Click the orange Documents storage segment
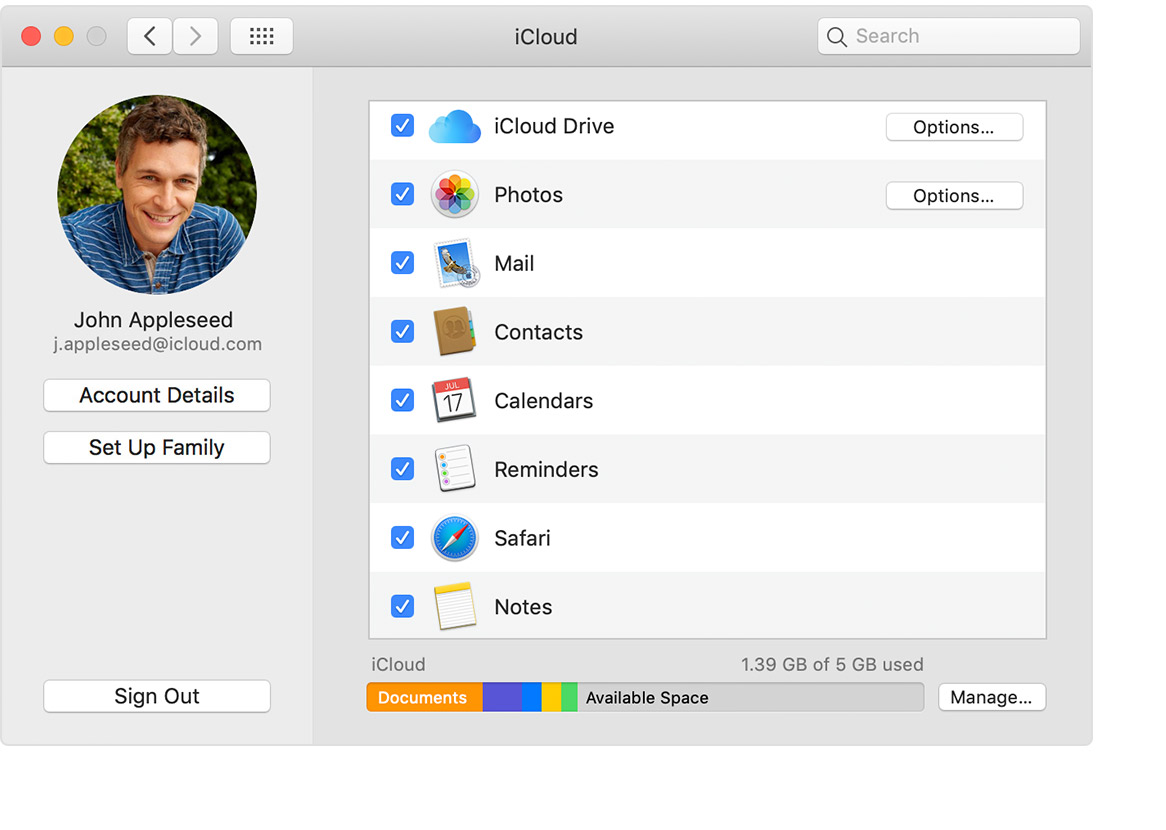Screen dimensions: 1166x830 click(x=424, y=697)
